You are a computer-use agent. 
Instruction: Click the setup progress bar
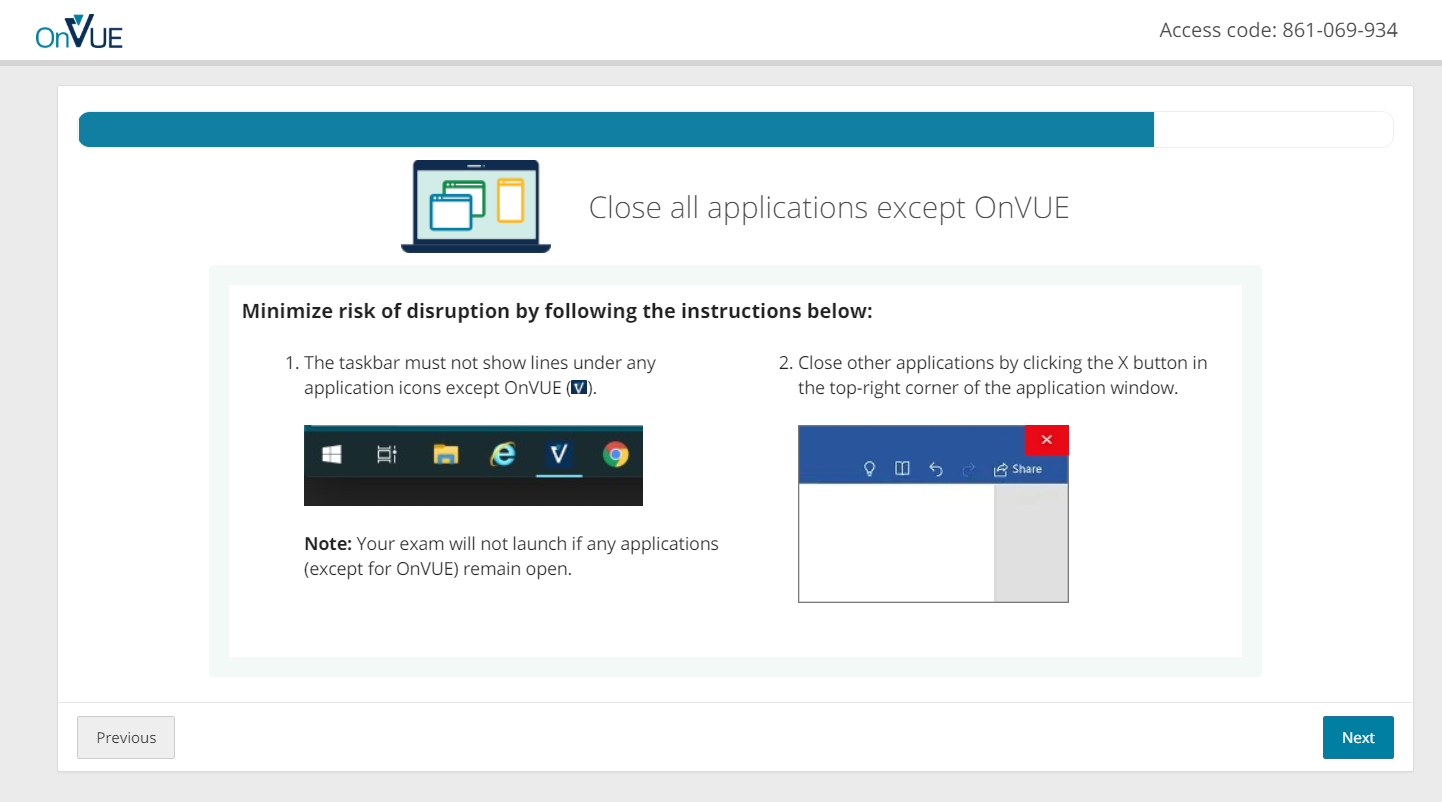[735, 129]
